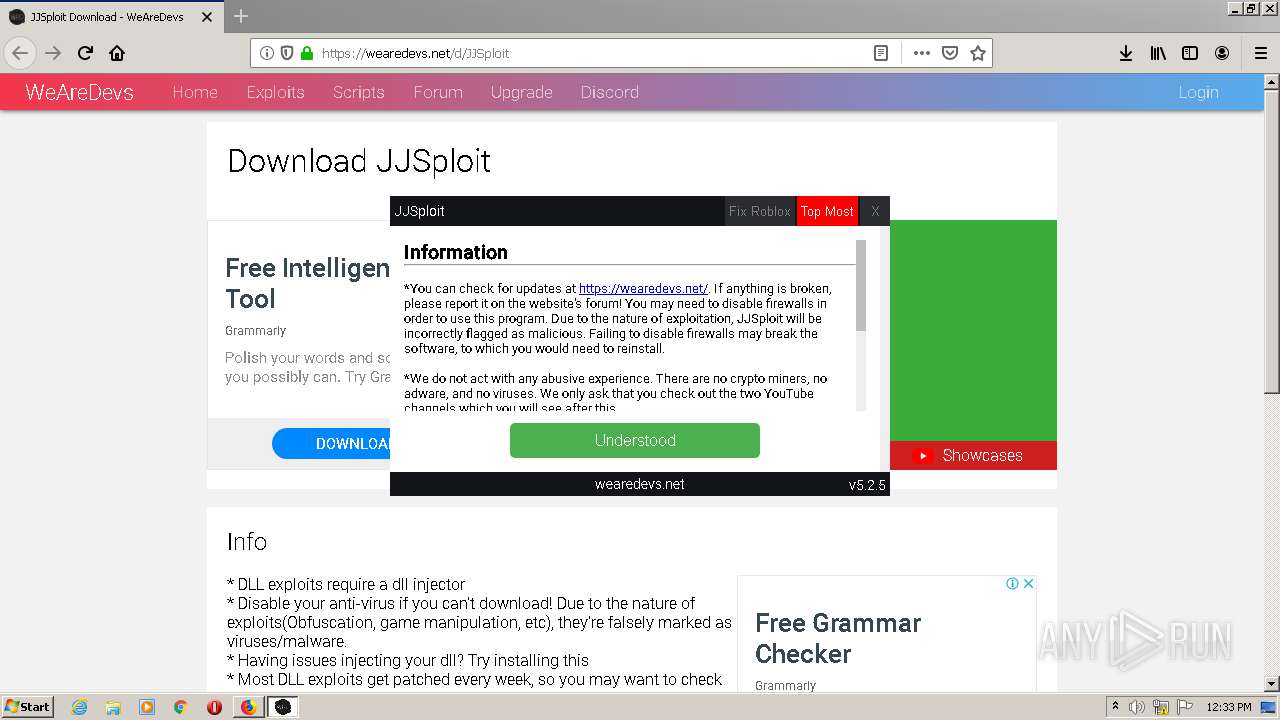This screenshot has height=720, width=1280.
Task: Select the JJSploit Download browser tab
Action: pyautogui.click(x=112, y=17)
